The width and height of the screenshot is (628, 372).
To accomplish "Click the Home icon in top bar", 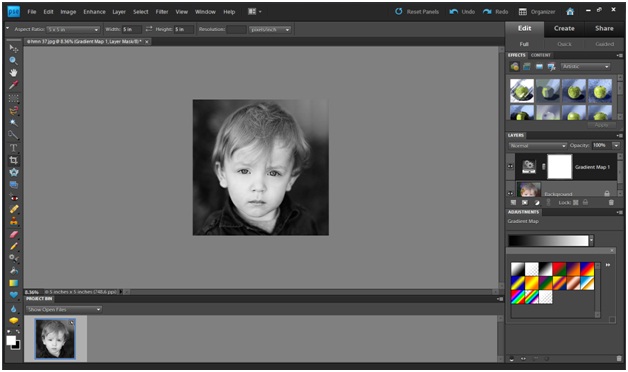I will [x=570, y=12].
